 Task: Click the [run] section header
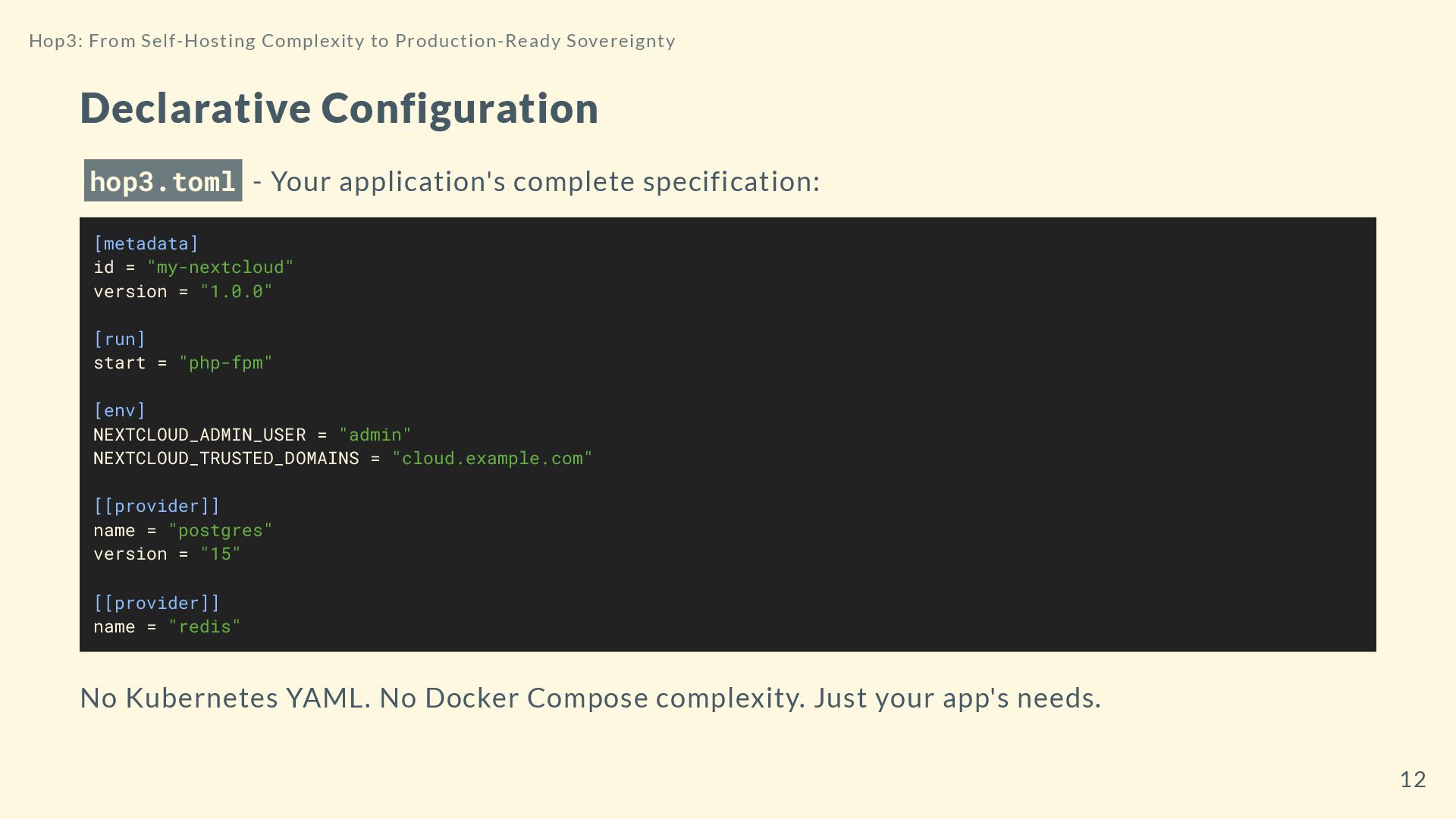click(x=119, y=339)
